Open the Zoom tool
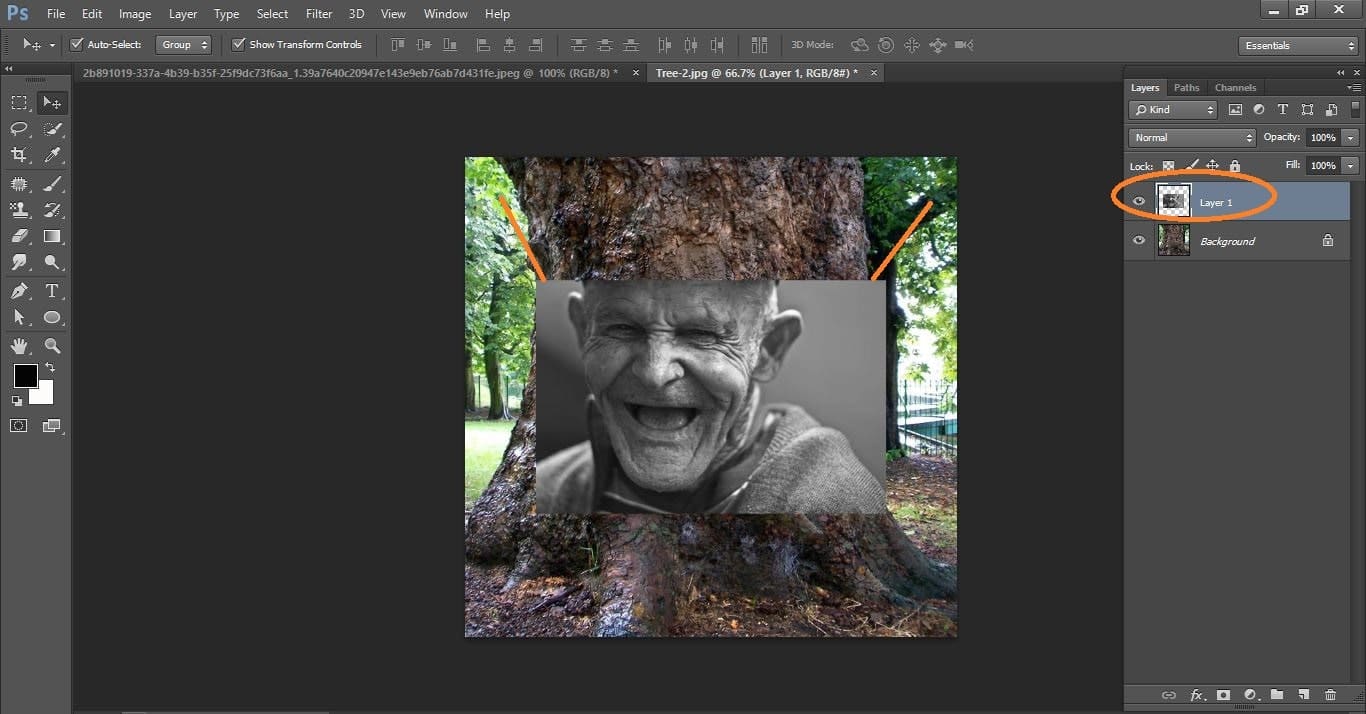 53,345
